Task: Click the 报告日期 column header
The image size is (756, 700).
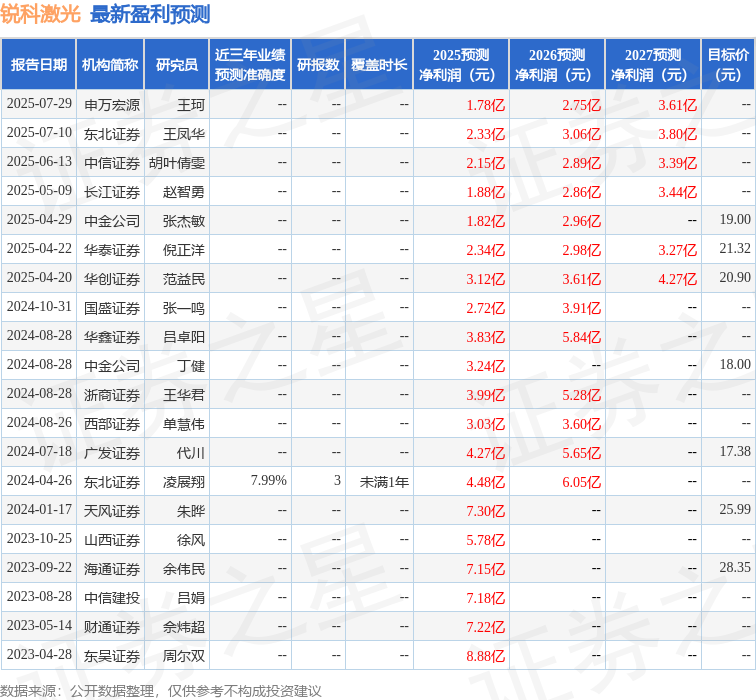Action: click(x=39, y=65)
